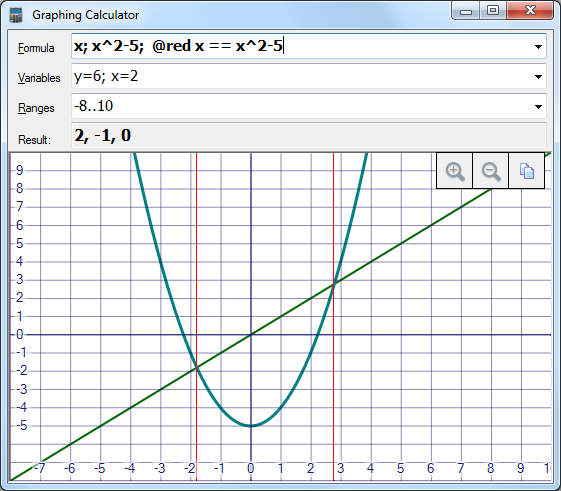This screenshot has height=491, width=561.
Task: Click the Variables label
Action: pyautogui.click(x=39, y=78)
